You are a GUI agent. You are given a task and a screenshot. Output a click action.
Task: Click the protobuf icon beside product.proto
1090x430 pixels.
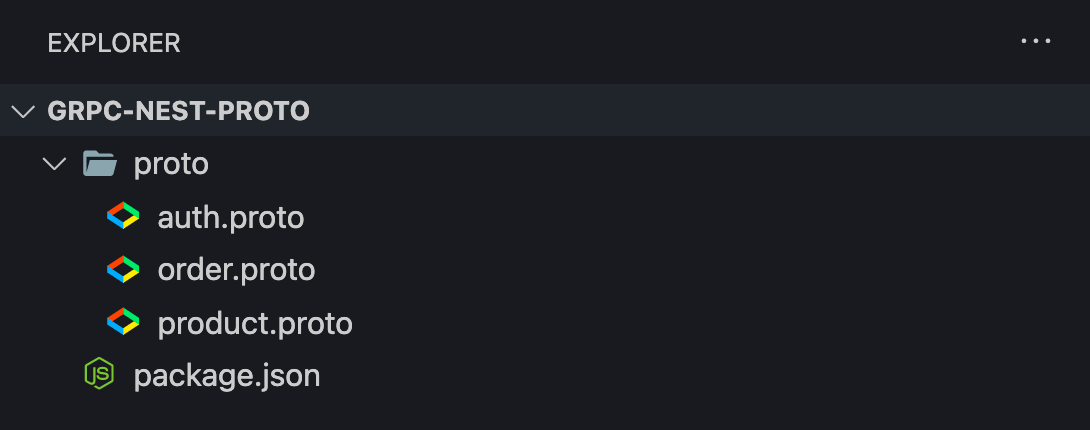(123, 322)
